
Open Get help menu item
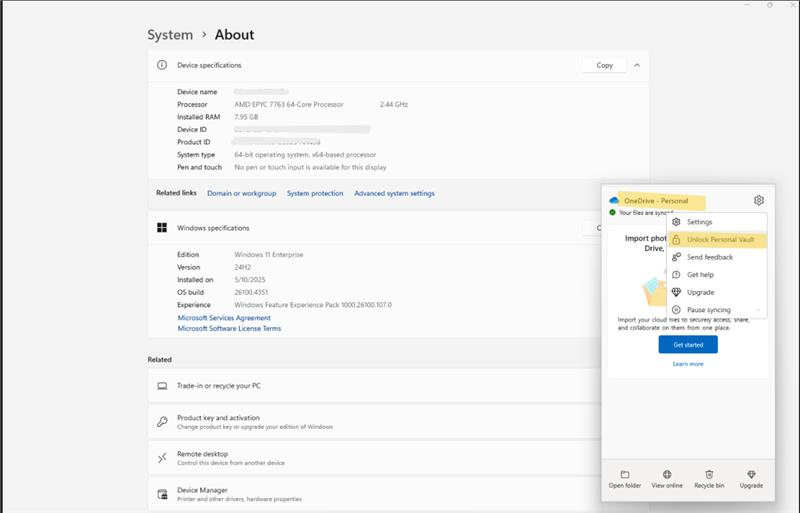pyautogui.click(x=717, y=275)
